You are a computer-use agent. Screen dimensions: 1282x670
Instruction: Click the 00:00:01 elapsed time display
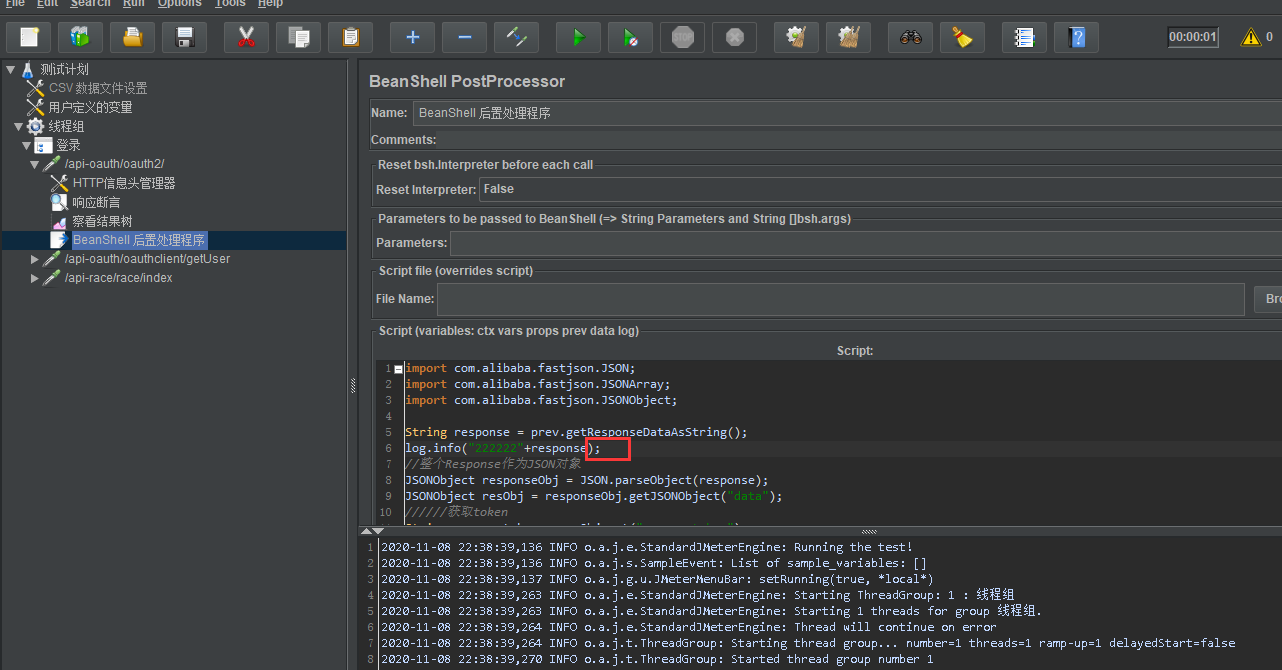pyautogui.click(x=1193, y=38)
